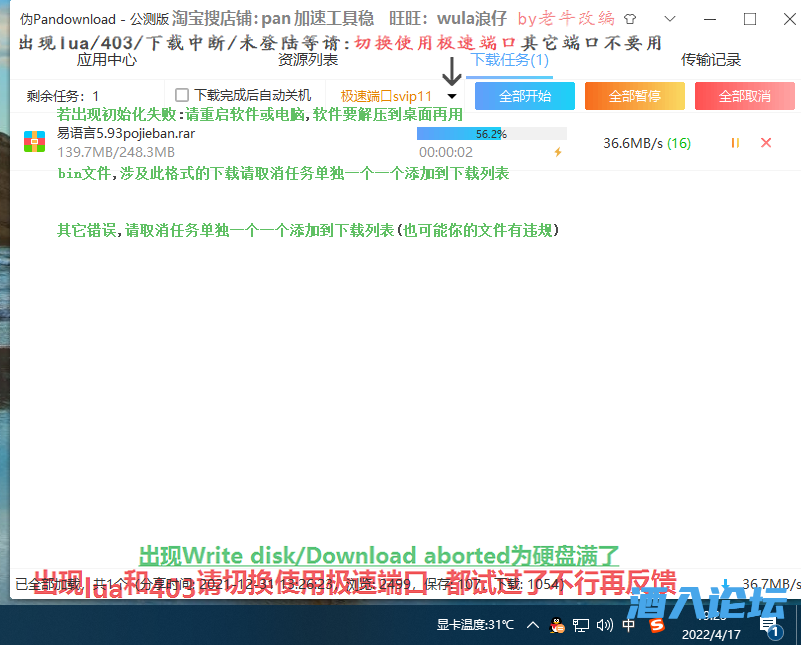801x645 pixels.
Task: Pause the 易语言5.93pojieban.rar download task
Action: [x=733, y=144]
